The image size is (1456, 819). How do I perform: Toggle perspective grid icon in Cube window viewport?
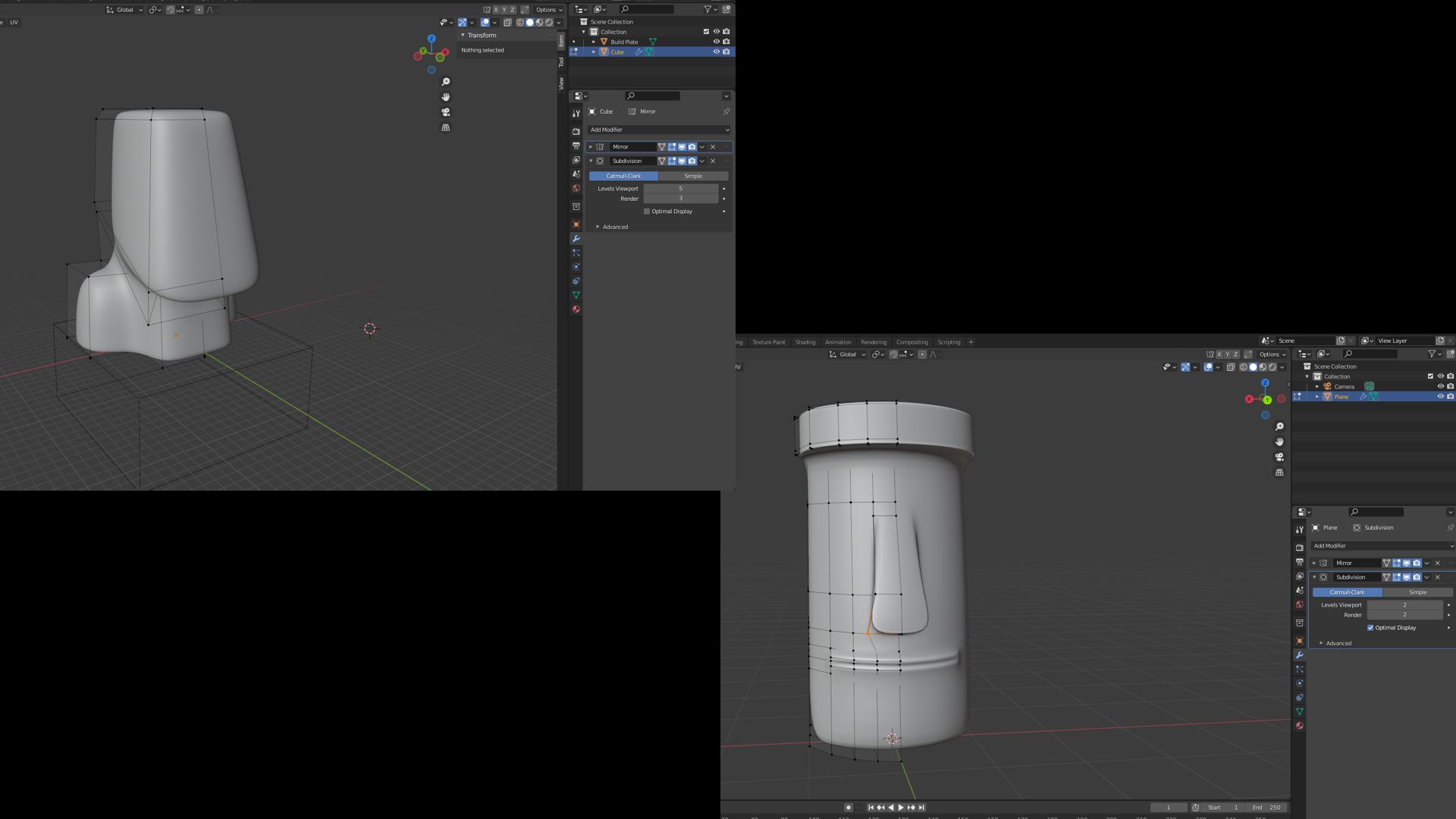[x=446, y=127]
